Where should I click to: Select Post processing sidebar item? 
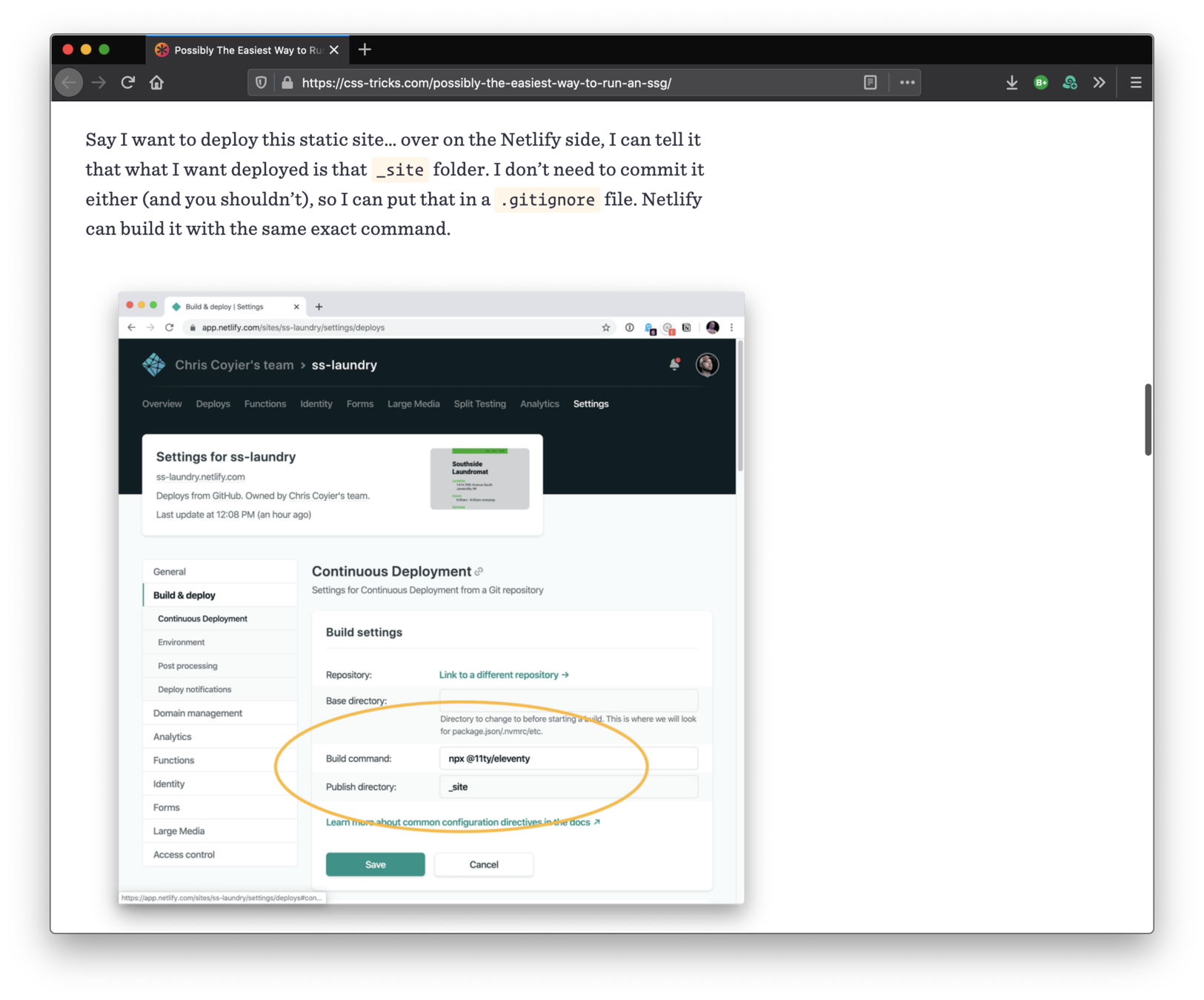220,666
